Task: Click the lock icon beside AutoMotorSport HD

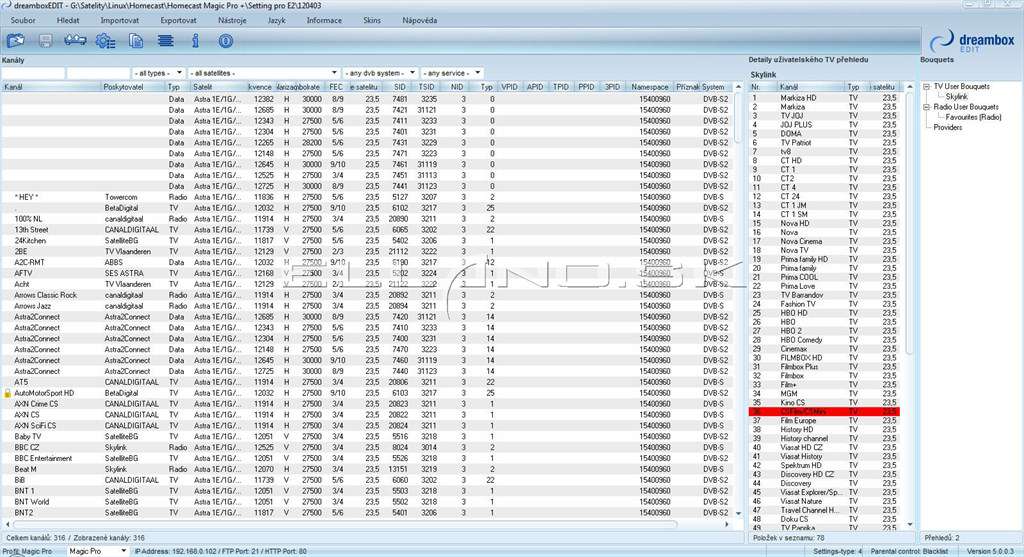Action: pos(8,393)
